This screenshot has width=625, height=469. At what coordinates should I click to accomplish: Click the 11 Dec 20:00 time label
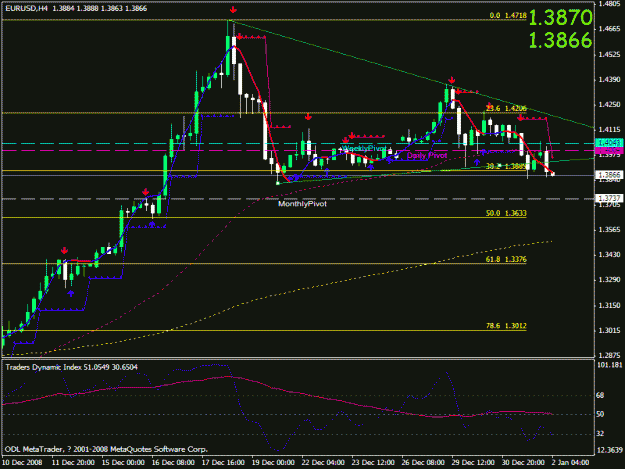73,463
